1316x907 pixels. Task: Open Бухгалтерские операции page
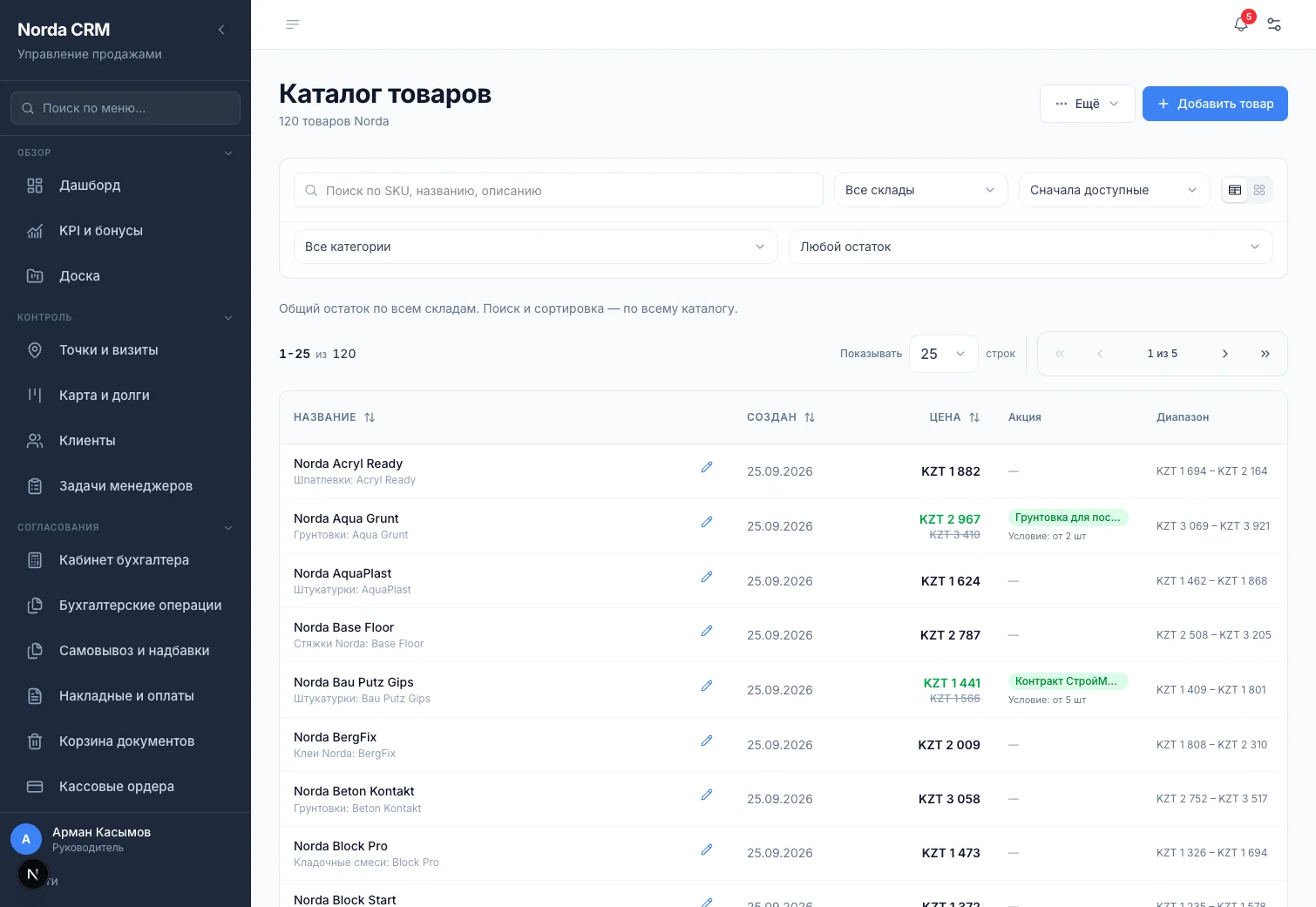point(125,606)
